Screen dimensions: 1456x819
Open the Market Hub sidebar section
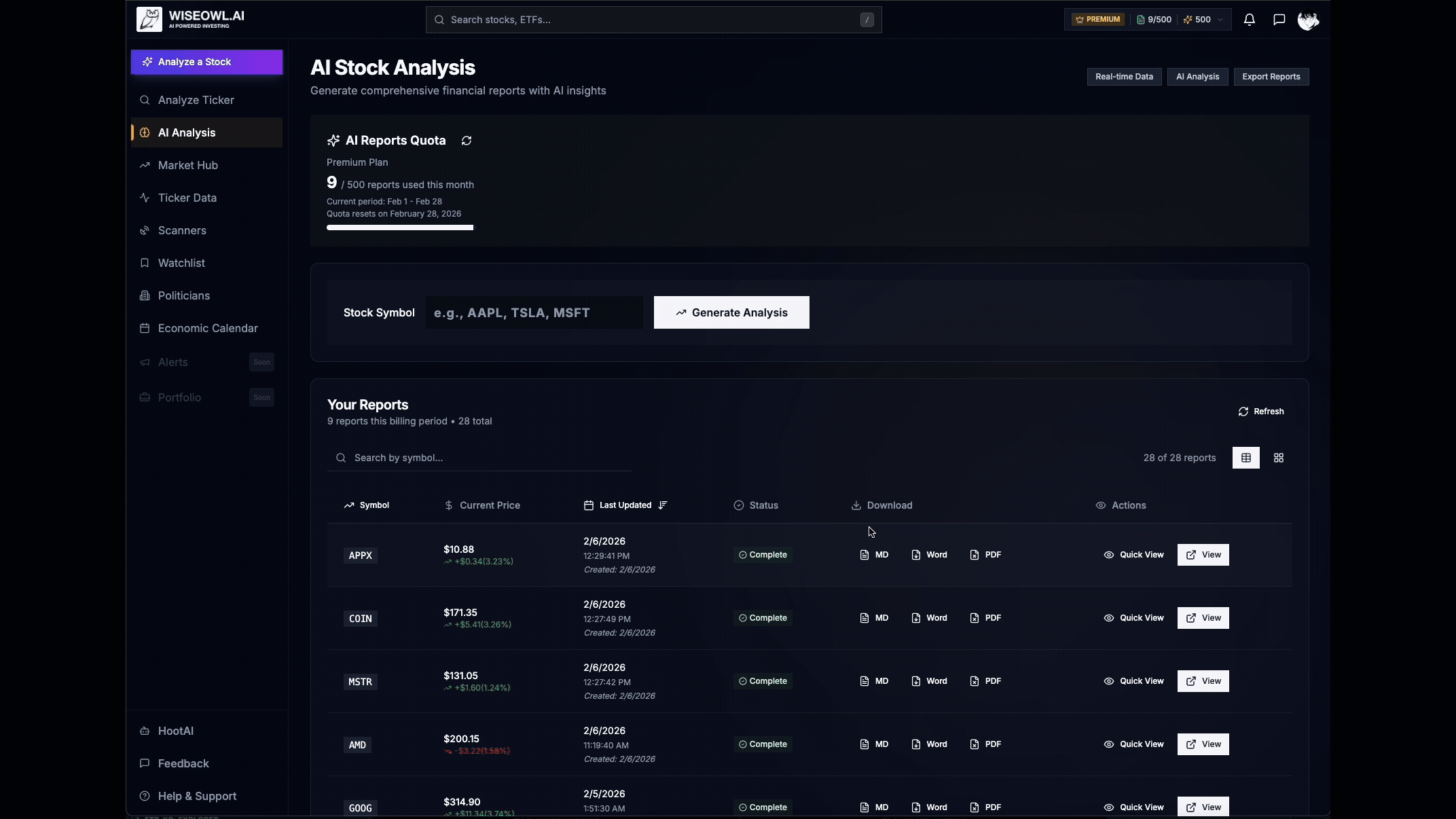(x=188, y=165)
